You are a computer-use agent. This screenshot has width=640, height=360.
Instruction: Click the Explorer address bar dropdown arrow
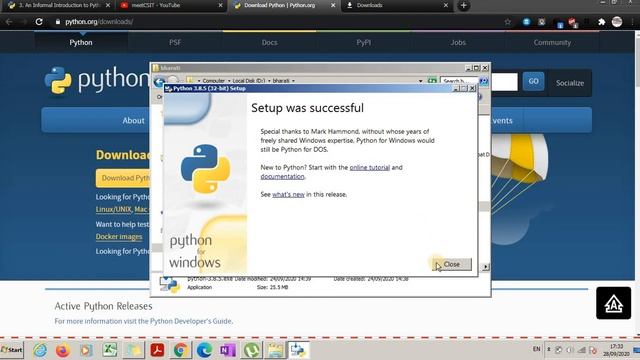coord(420,81)
